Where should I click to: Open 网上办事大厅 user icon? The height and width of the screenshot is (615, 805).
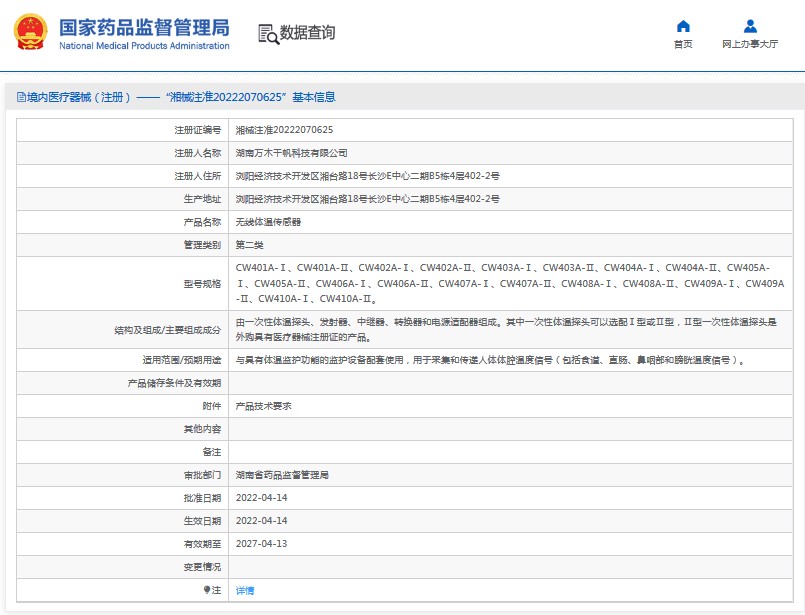click(x=750, y=26)
